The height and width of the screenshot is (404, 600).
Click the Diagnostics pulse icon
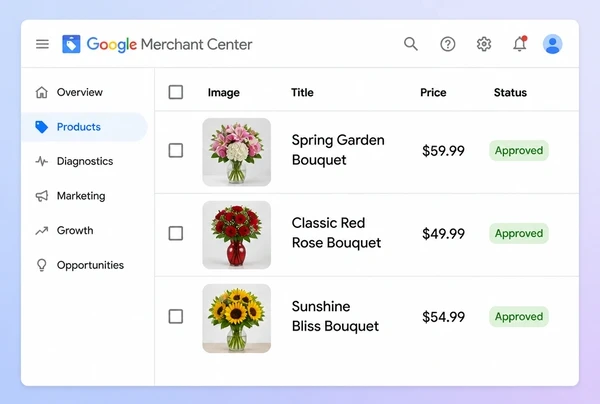point(42,161)
